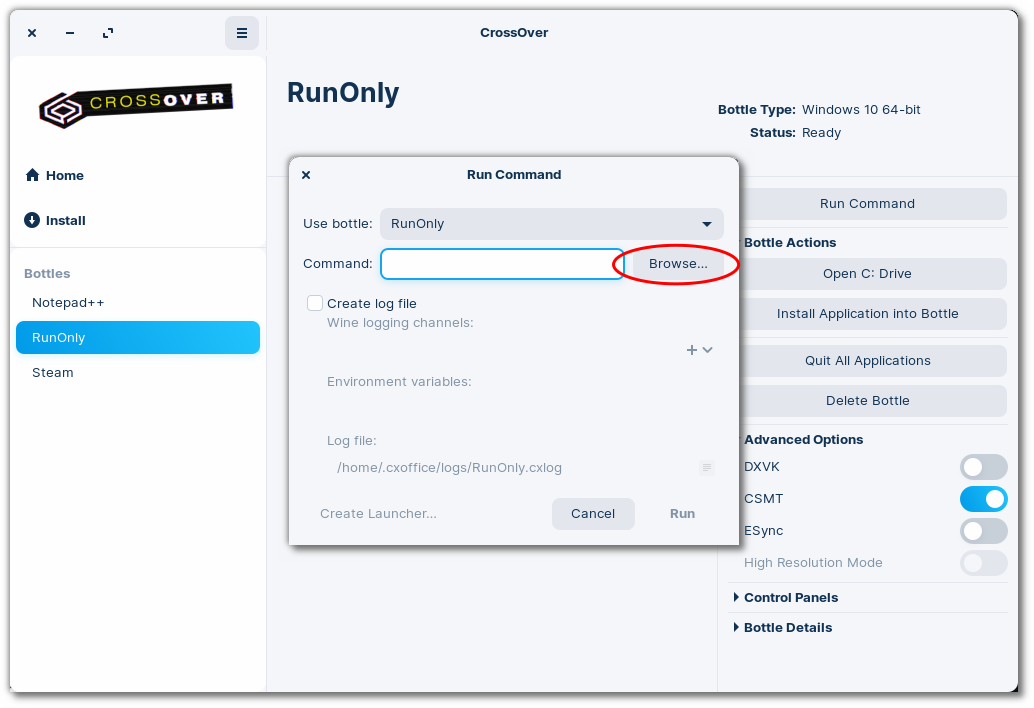
Task: Enable the ESync toggle
Action: click(x=983, y=531)
